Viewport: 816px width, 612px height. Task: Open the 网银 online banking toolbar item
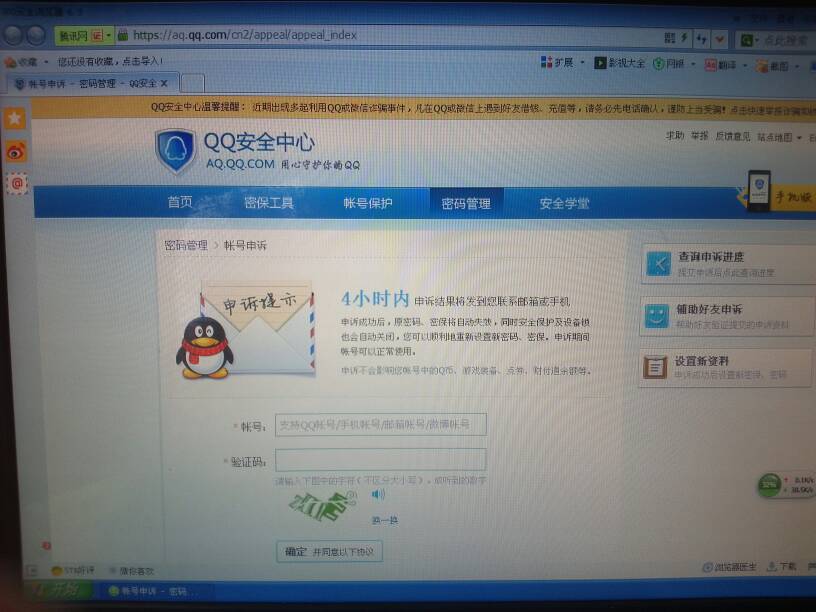click(x=669, y=63)
